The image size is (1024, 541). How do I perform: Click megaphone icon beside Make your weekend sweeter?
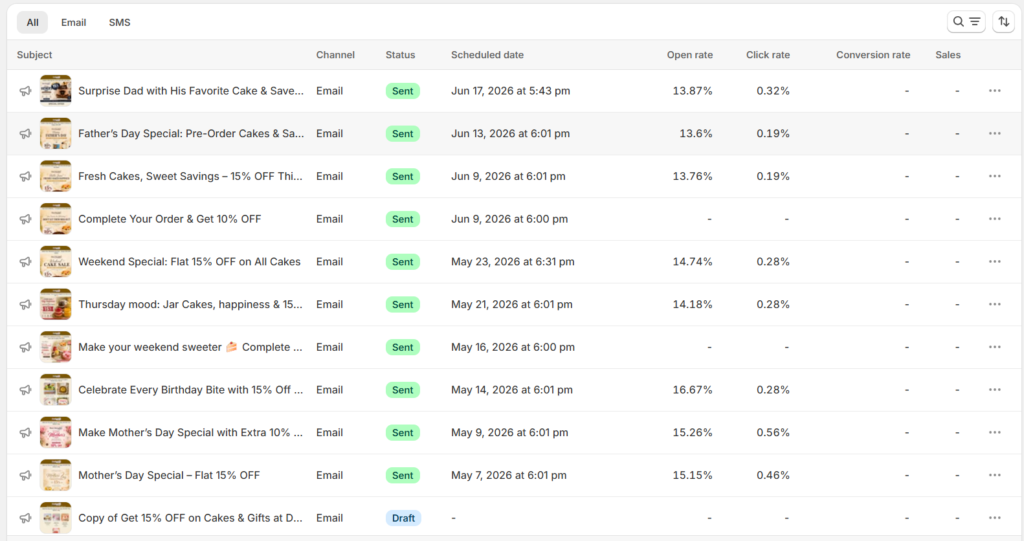click(25, 347)
